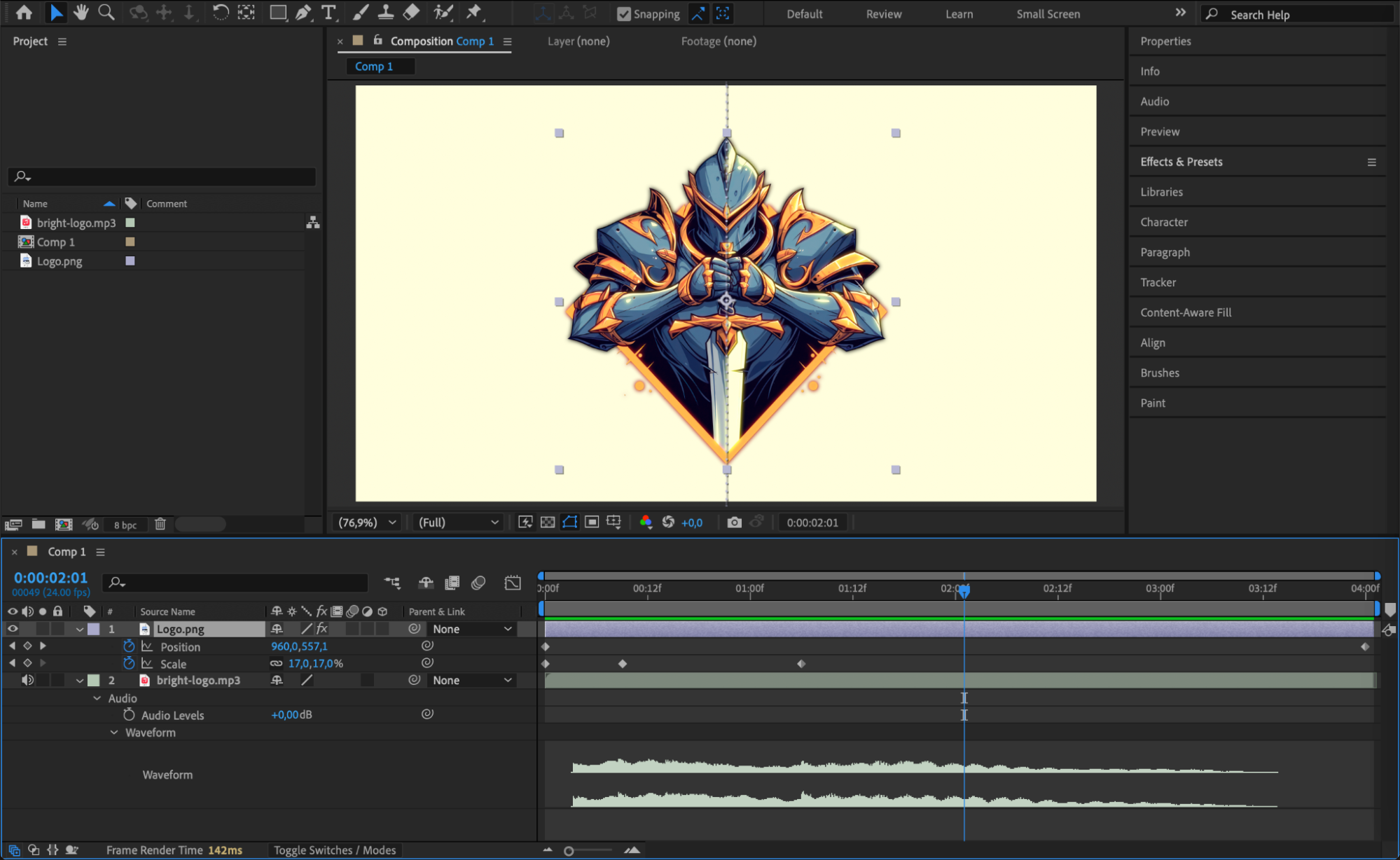The width and height of the screenshot is (1400, 860).
Task: Toggle the transparency grid icon
Action: 548,522
